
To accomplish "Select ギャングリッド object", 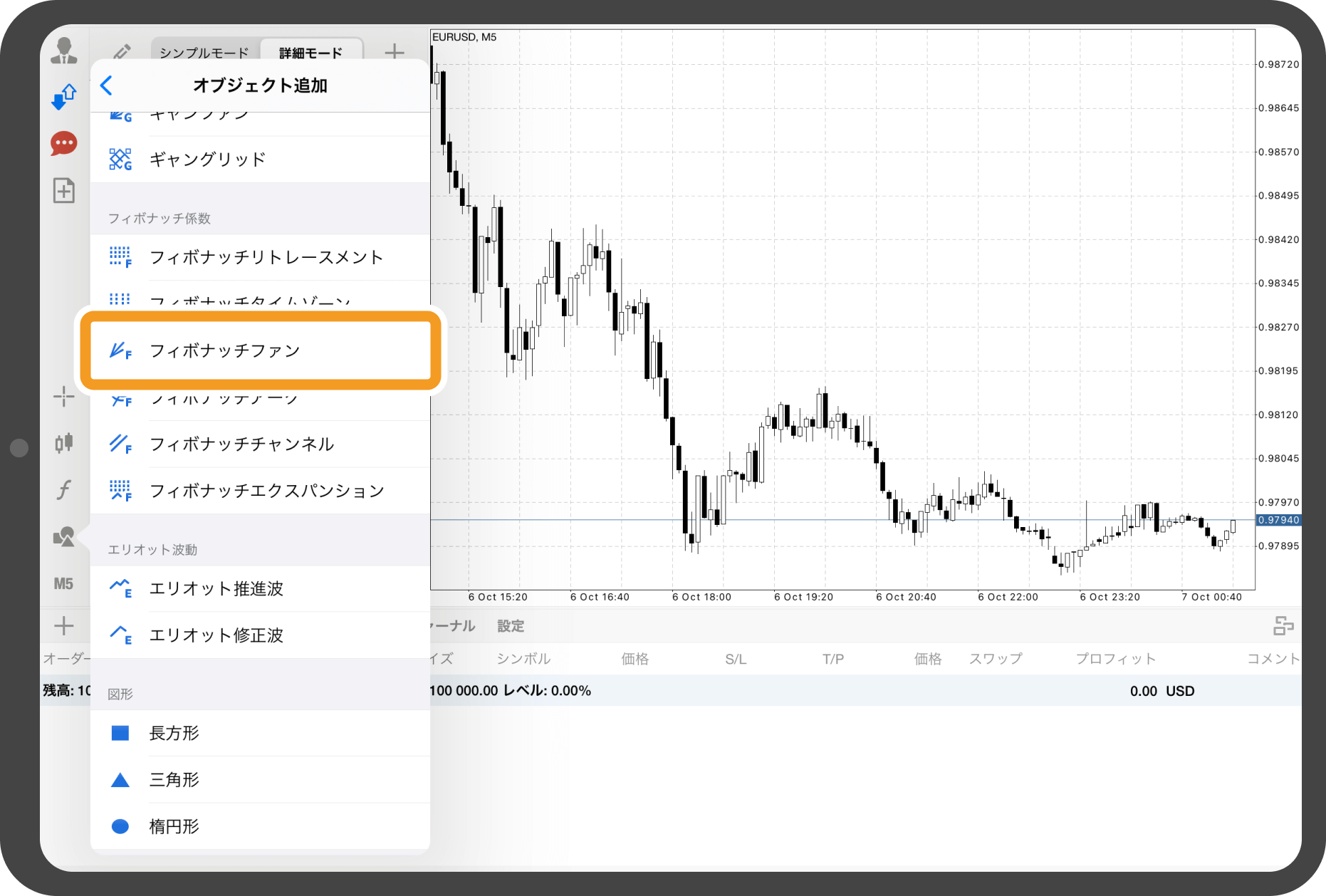I will (206, 159).
